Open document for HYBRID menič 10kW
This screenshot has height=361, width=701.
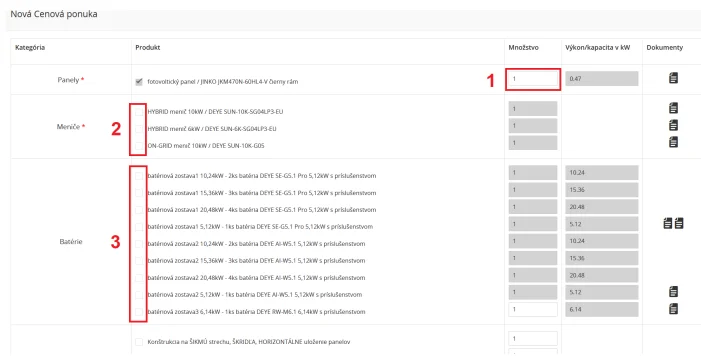[x=673, y=108]
